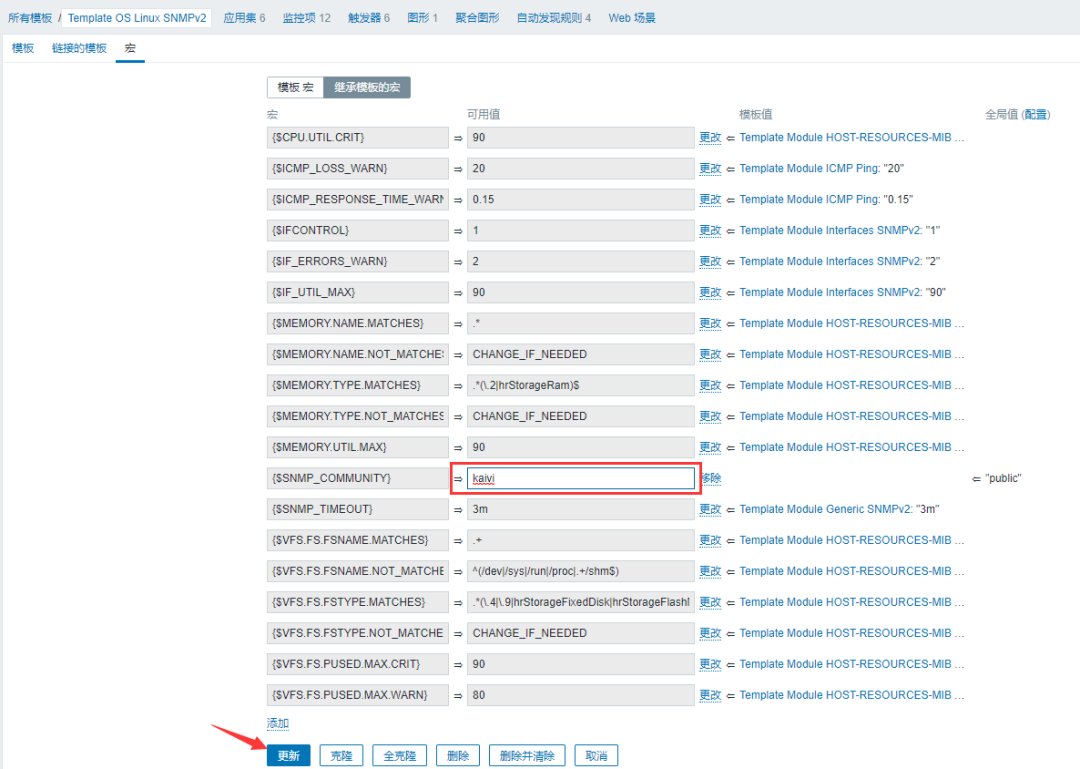The width and height of the screenshot is (1080, 769).
Task: Click the 删除并清除 button
Action: tap(527, 756)
